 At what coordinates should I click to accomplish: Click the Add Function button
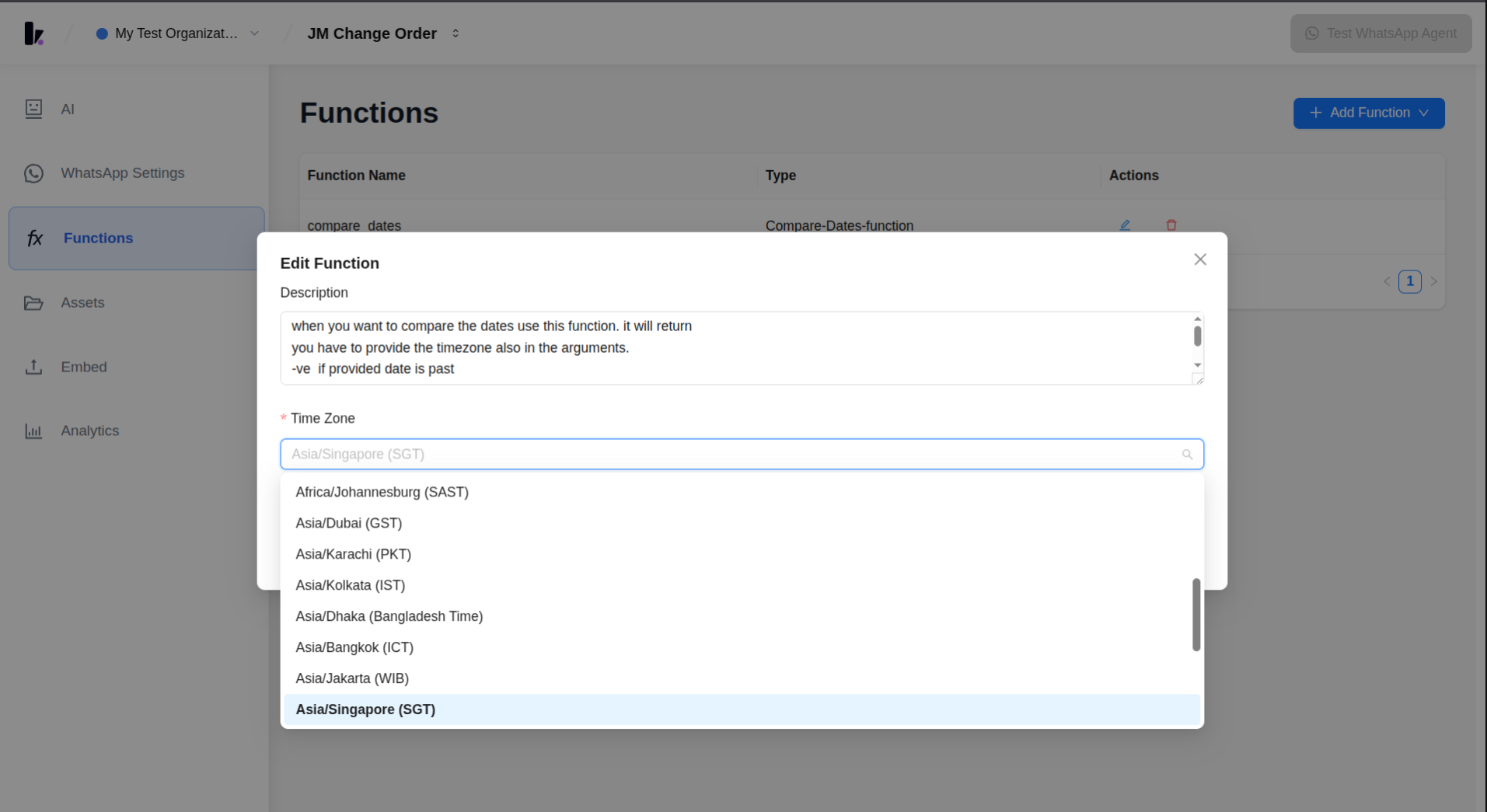[1368, 113]
